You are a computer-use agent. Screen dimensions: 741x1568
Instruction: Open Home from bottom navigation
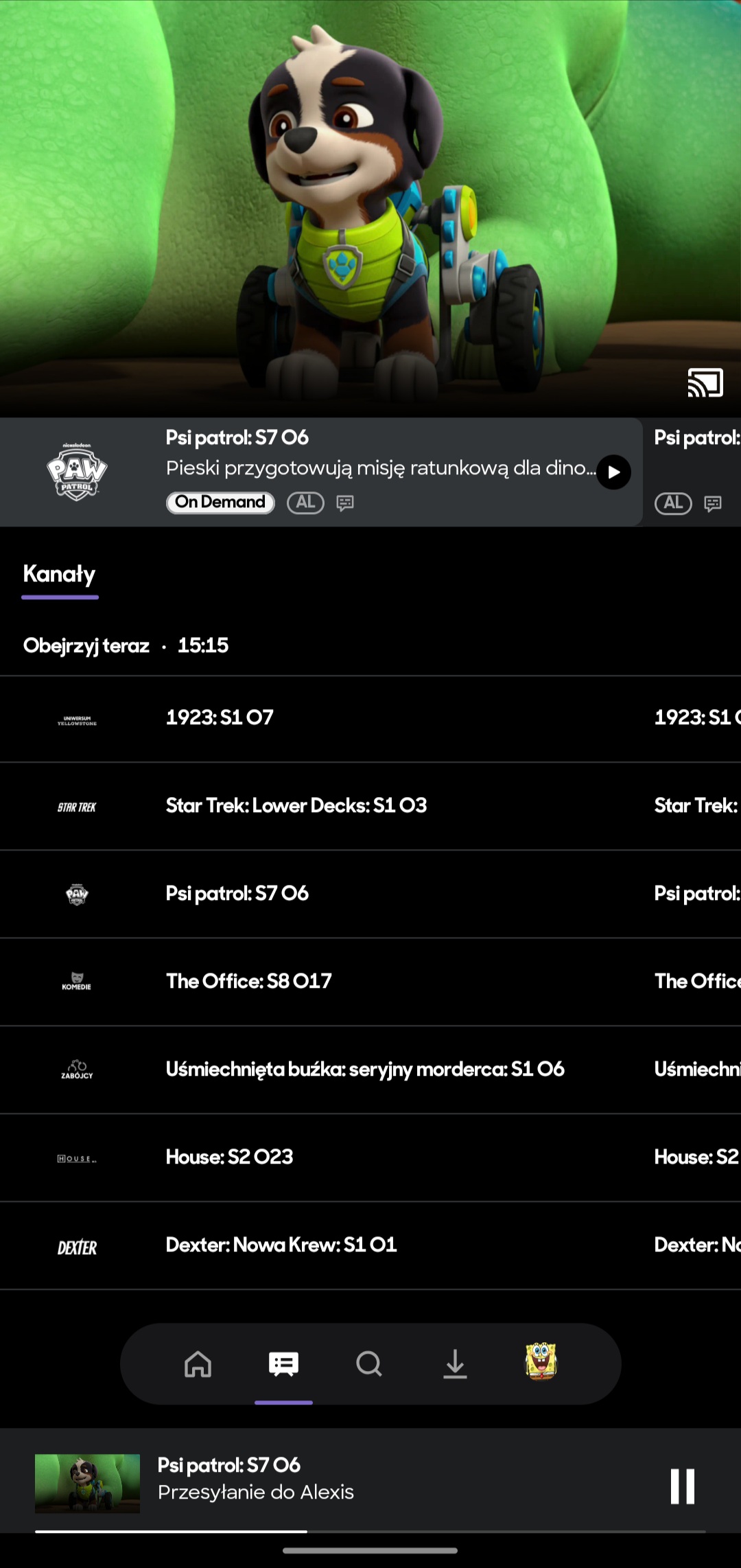(198, 1363)
